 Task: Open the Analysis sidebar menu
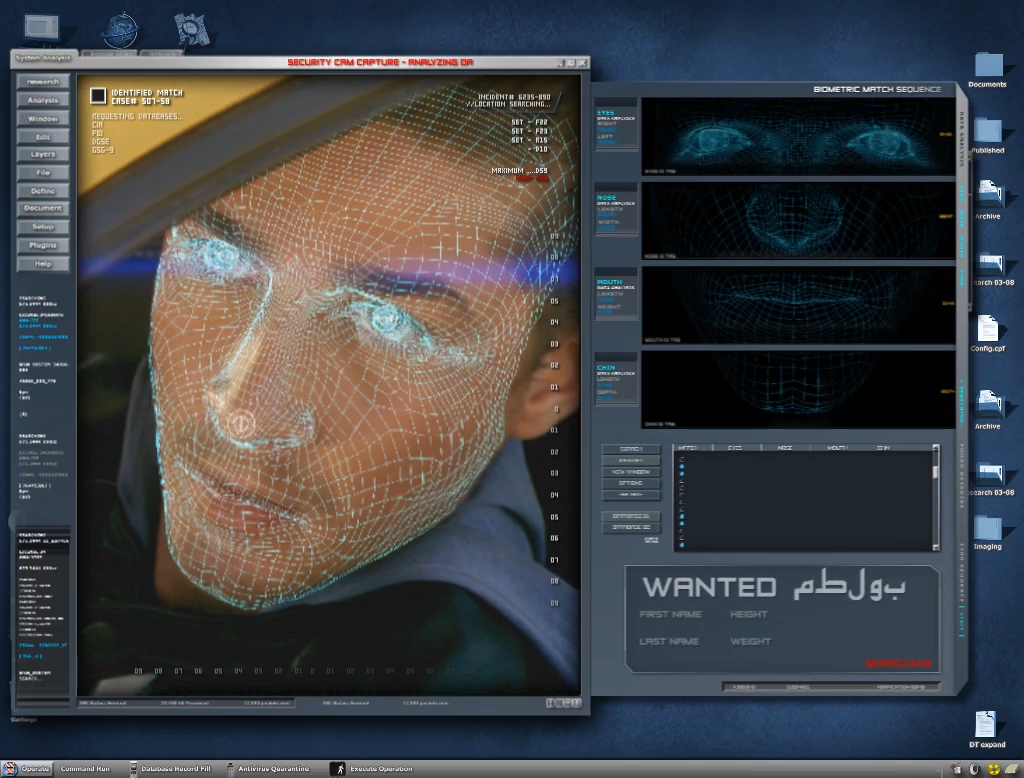point(43,100)
